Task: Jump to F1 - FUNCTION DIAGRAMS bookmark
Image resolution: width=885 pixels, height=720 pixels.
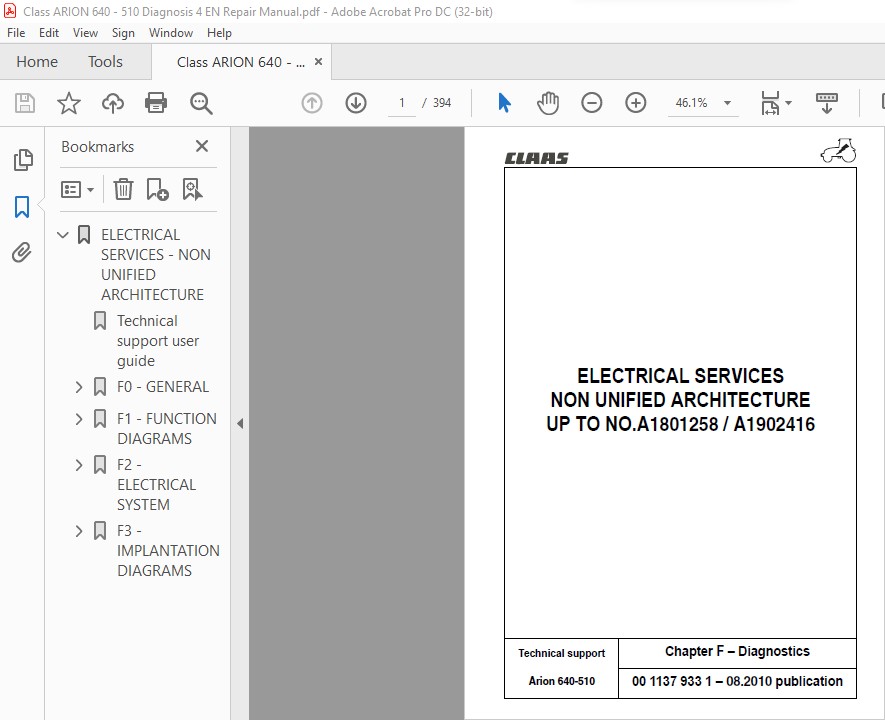Action: point(167,429)
